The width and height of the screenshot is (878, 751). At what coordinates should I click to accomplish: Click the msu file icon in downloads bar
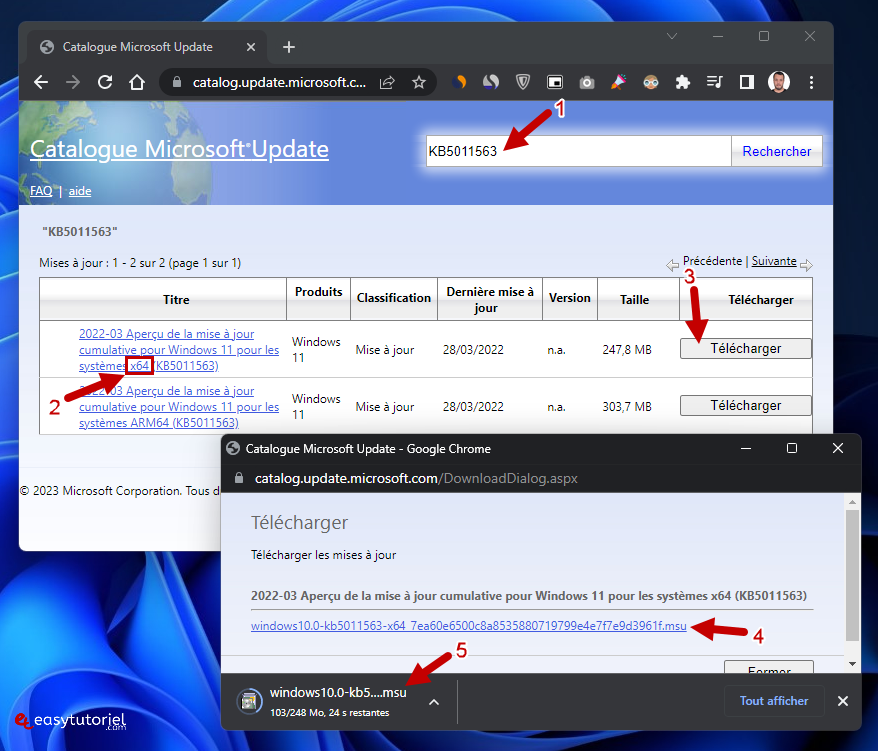click(x=249, y=701)
